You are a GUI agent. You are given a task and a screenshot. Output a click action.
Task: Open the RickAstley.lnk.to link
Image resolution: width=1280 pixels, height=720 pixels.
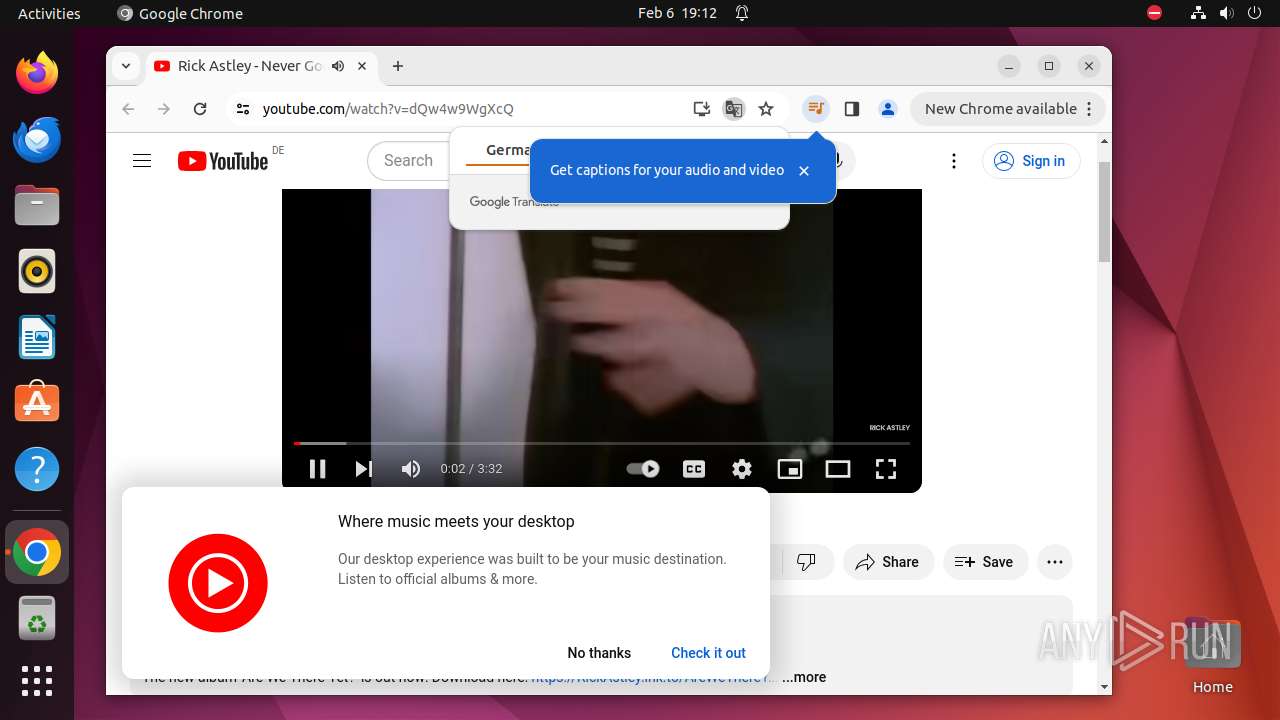click(652, 678)
